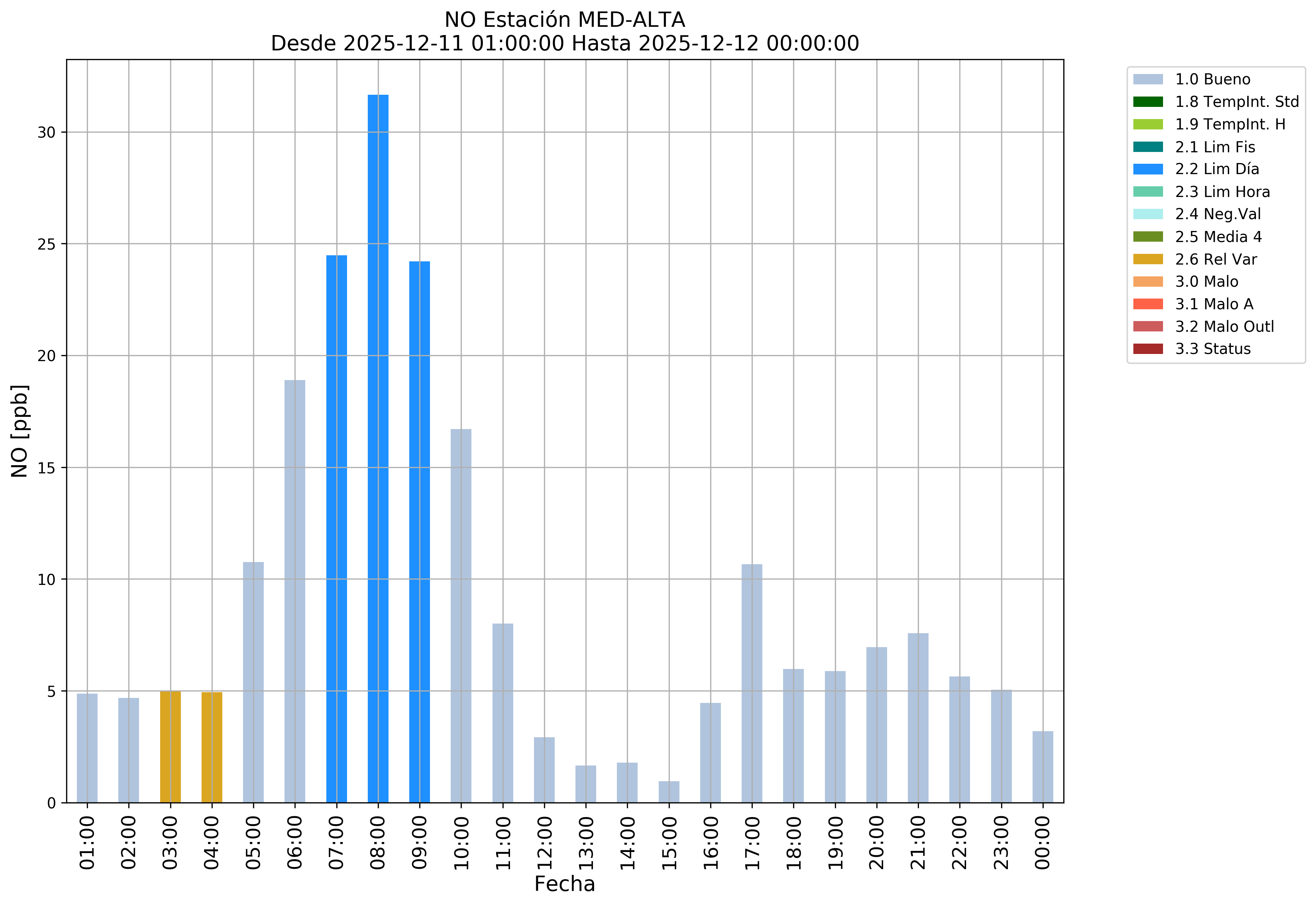Click the 2.4 Neg.Val legend label

[x=1218, y=214]
